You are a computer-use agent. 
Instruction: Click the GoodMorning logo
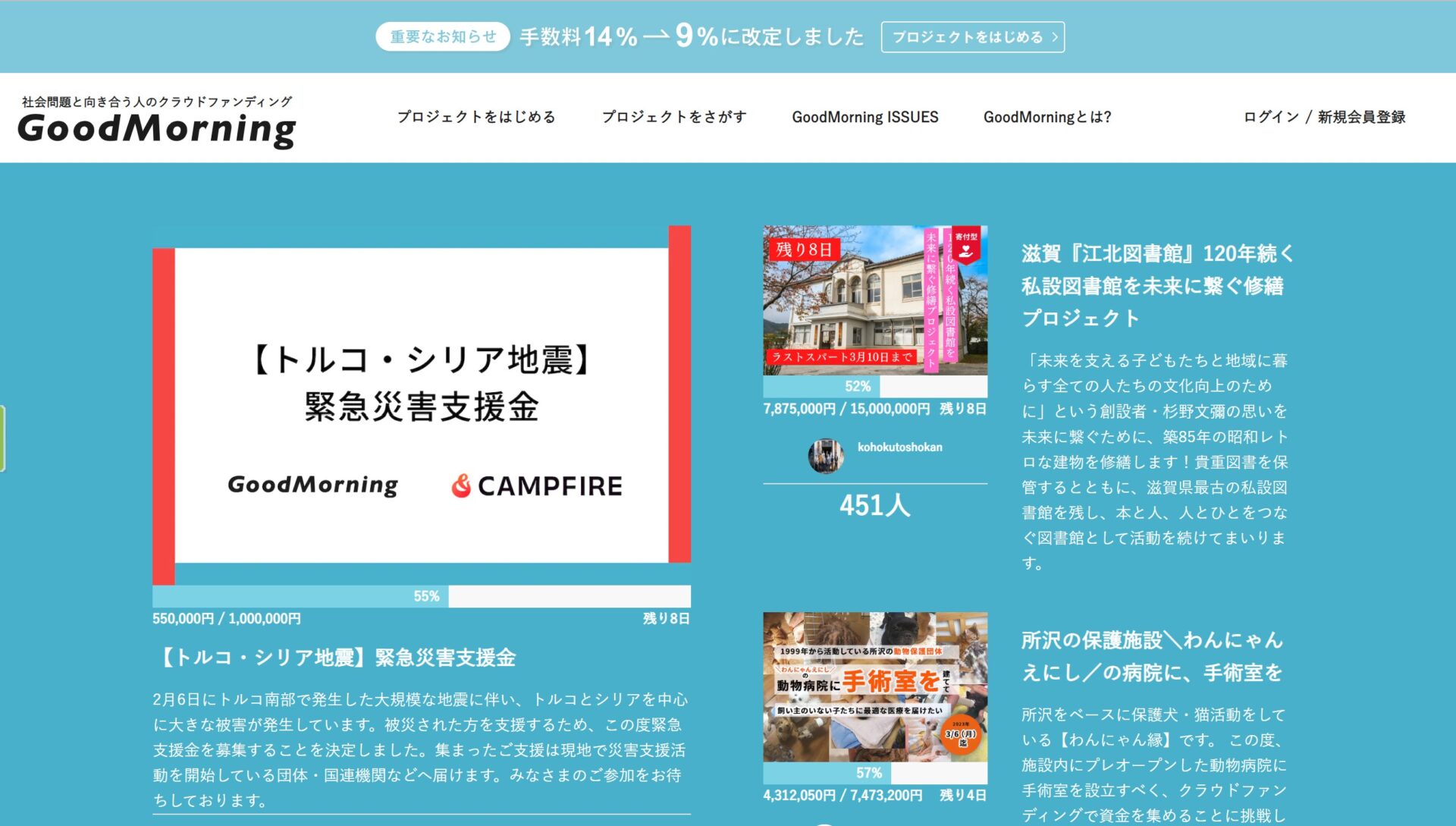pyautogui.click(x=156, y=130)
